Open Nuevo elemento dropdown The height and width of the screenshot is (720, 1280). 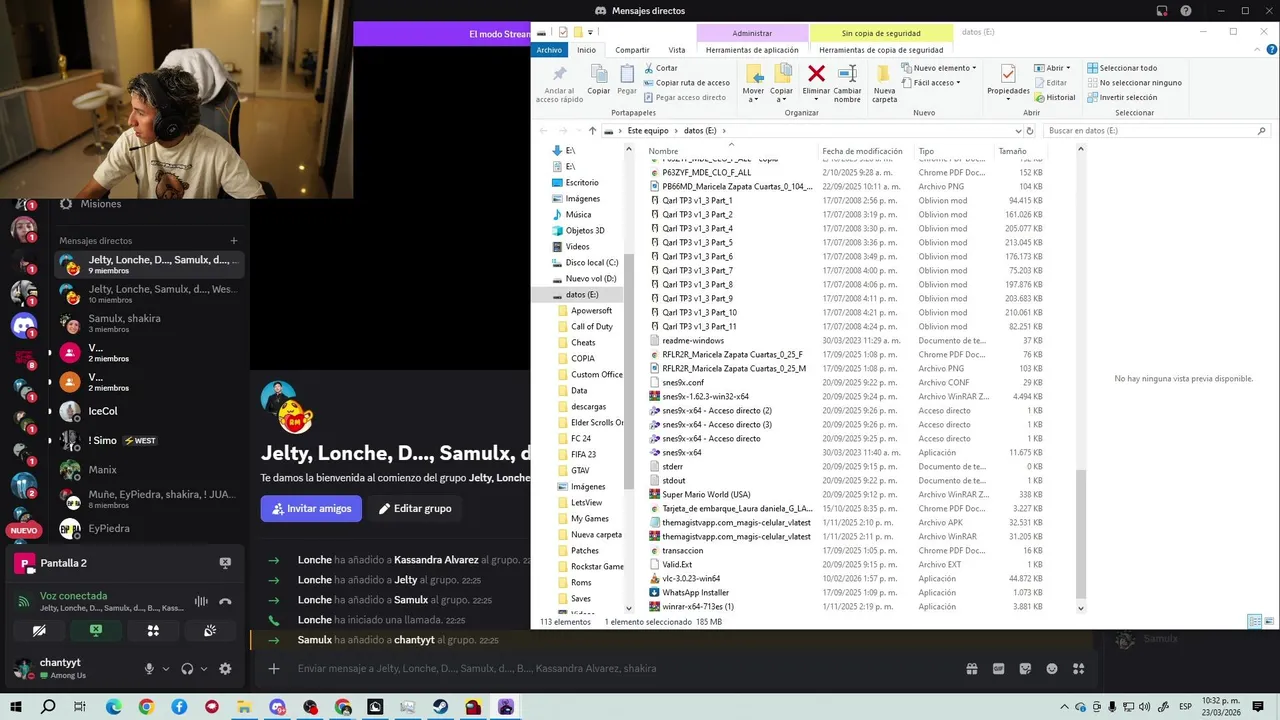coord(938,68)
